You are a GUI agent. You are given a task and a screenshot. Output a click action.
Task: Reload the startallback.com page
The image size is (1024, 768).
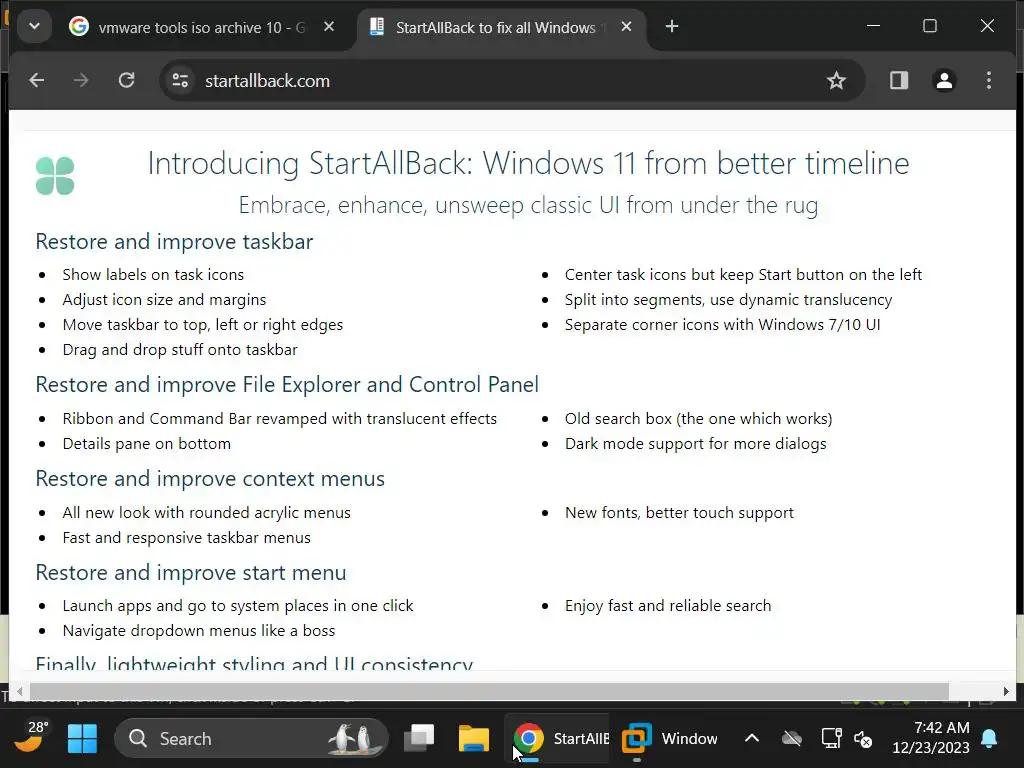pos(126,80)
